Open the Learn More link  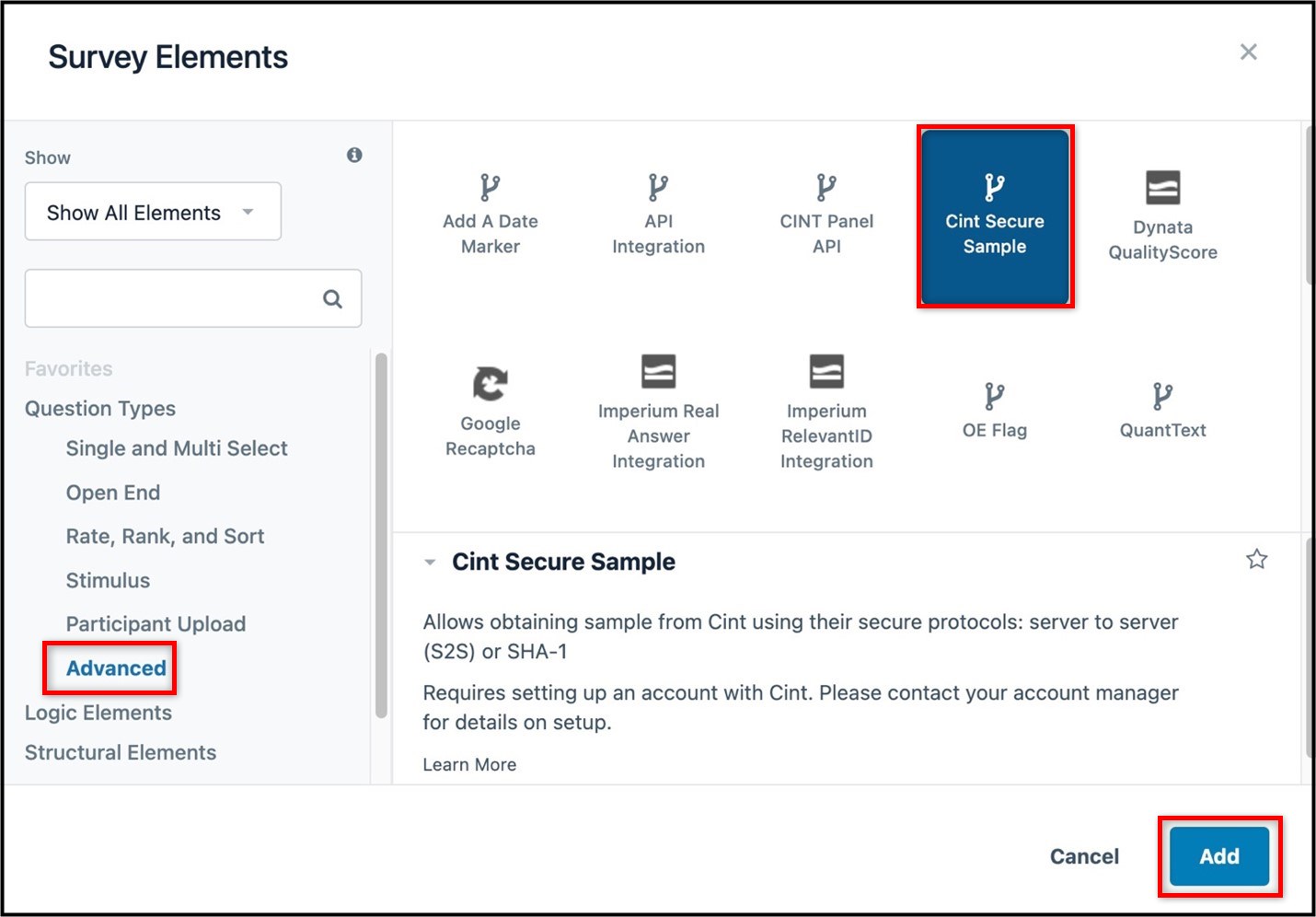click(469, 764)
